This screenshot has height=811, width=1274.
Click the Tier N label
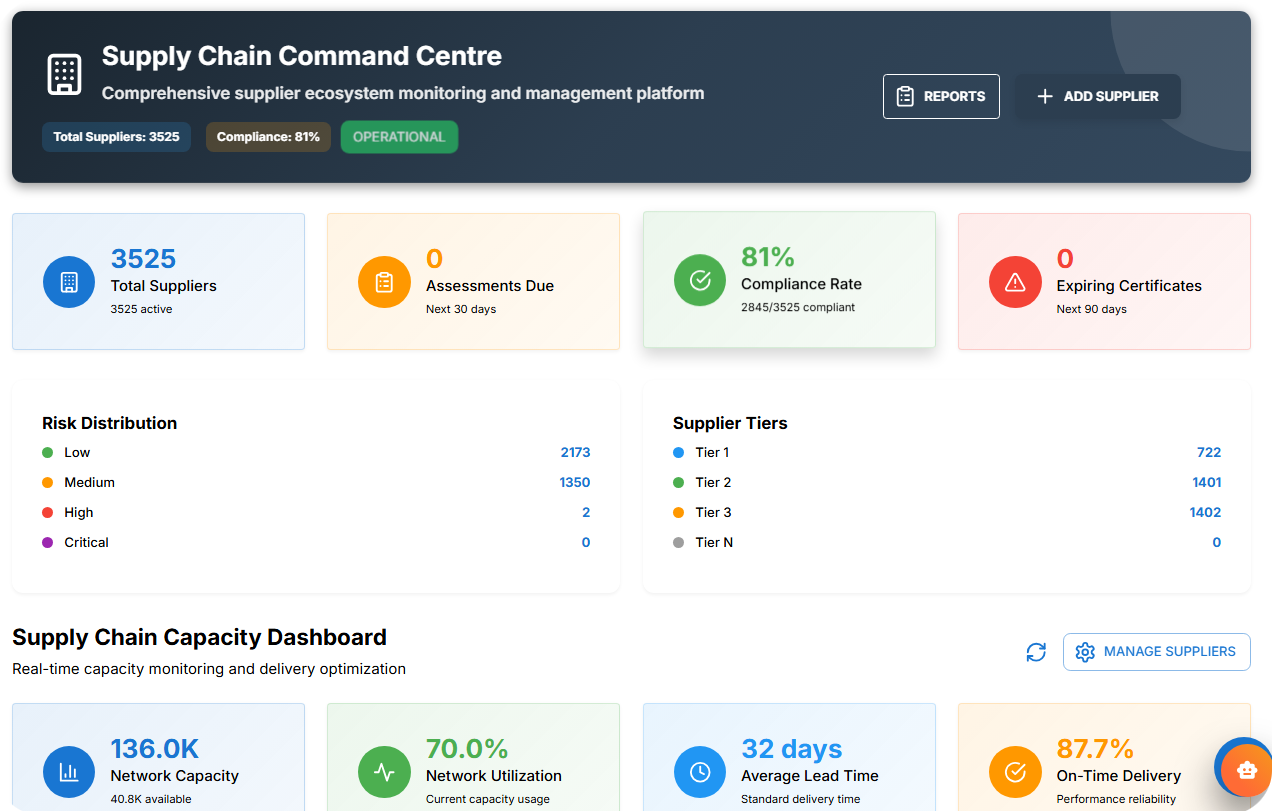pyautogui.click(x=714, y=543)
